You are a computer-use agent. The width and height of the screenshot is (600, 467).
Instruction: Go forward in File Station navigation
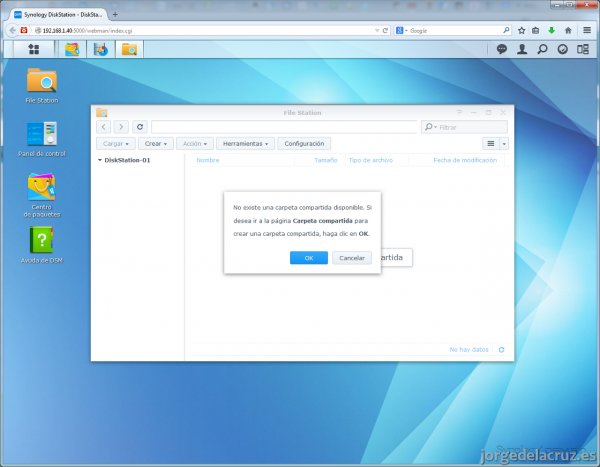pos(121,127)
